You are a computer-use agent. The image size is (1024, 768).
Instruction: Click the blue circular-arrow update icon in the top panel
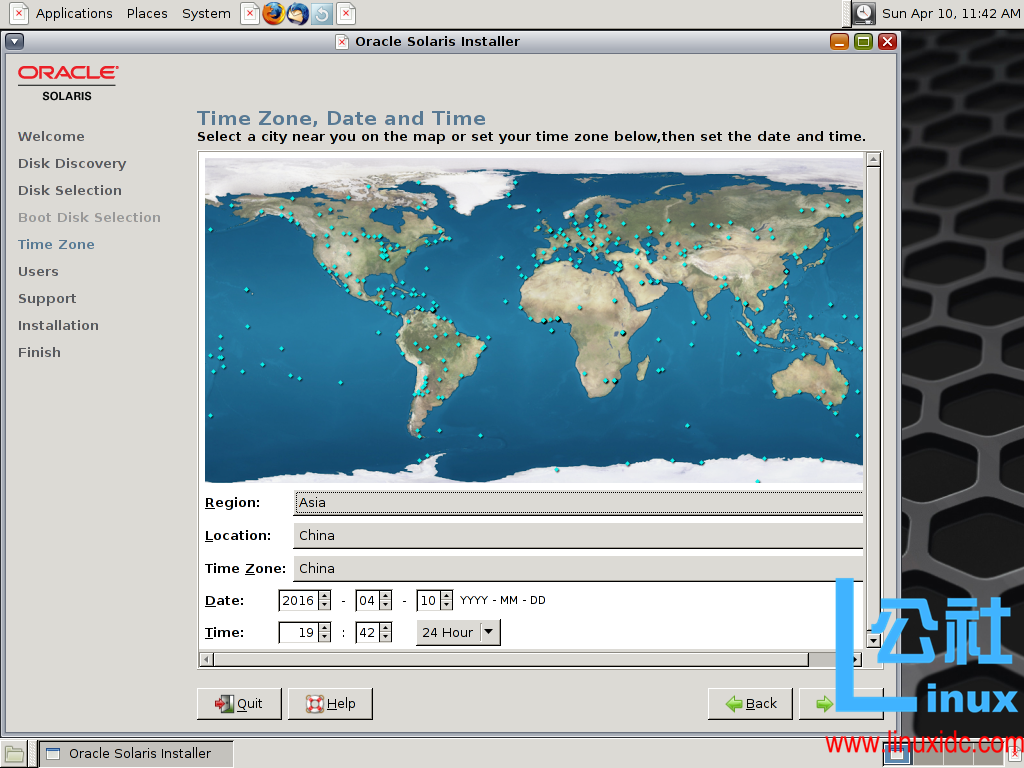322,13
